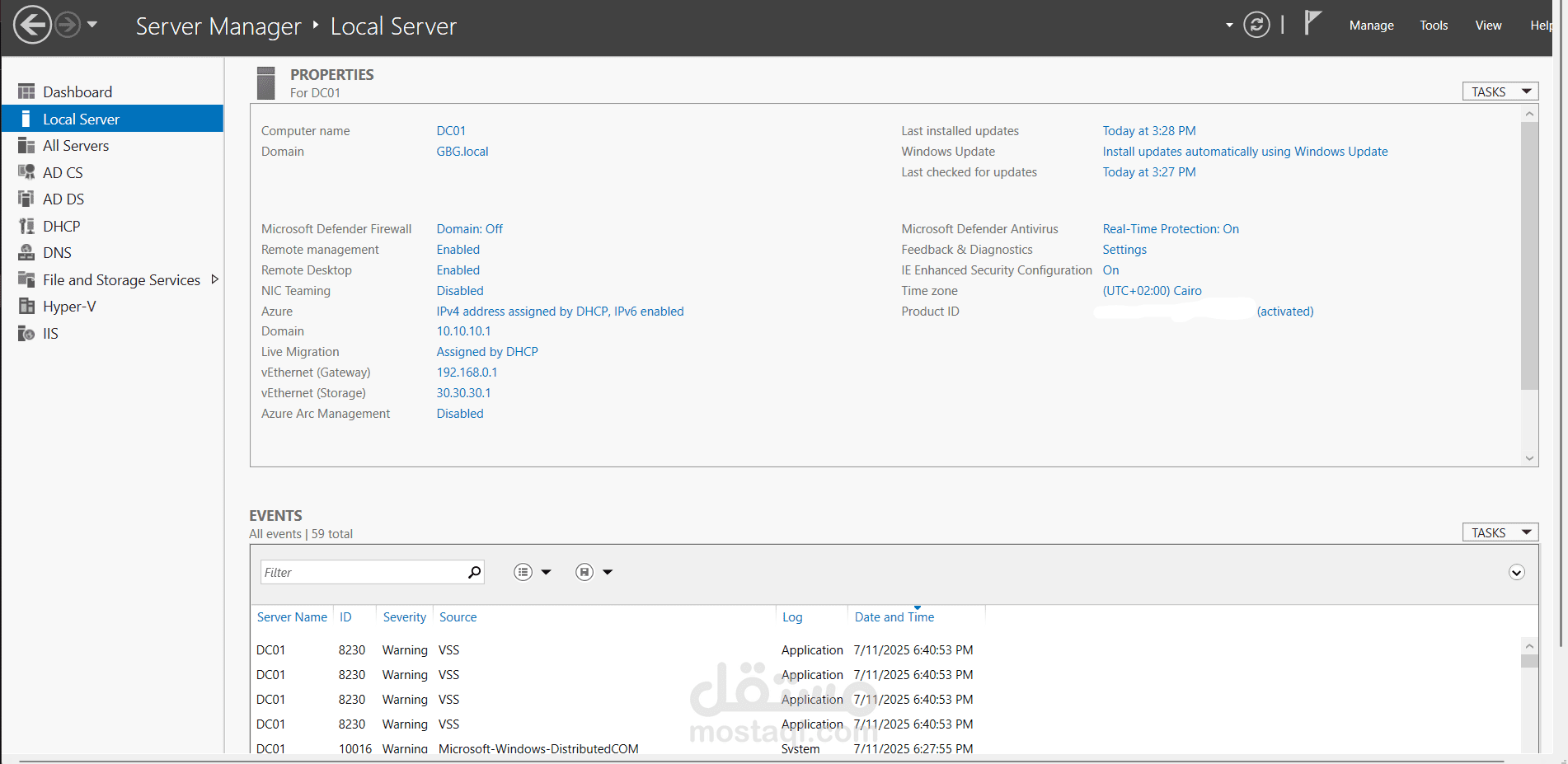This screenshot has height=764, width=1568.
Task: Open the Properties TASKS dropdown
Action: 1500,91
